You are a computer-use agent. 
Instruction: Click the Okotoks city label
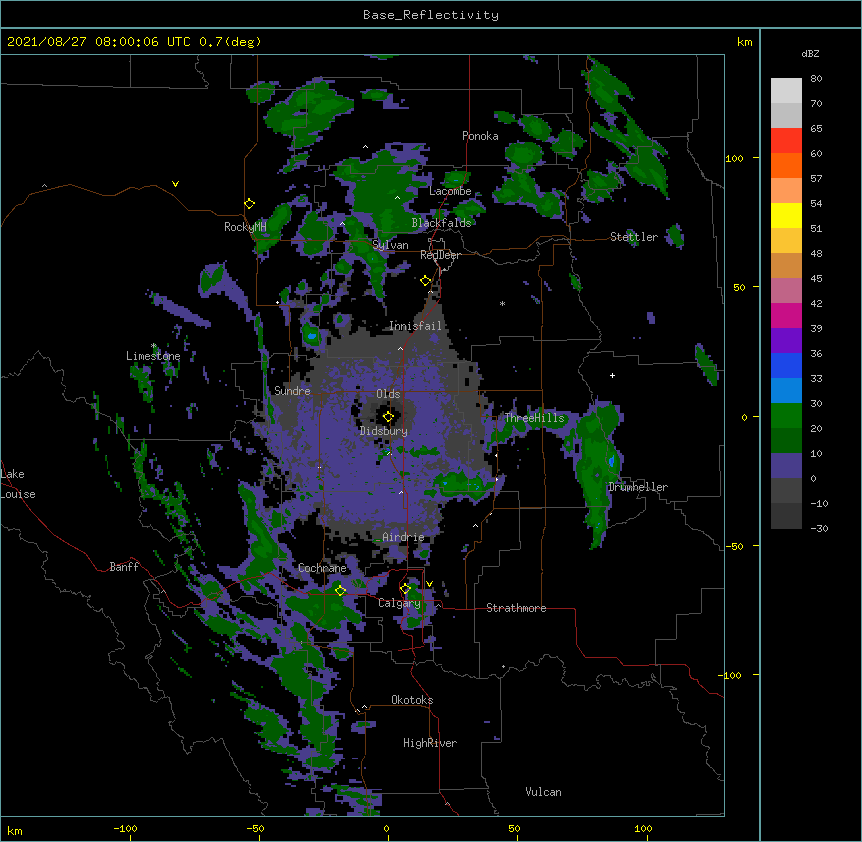tap(412, 700)
